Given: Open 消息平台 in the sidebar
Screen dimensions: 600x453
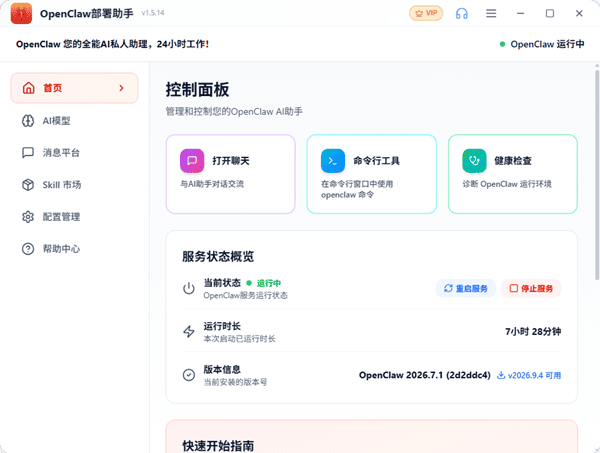Looking at the screenshot, I should [x=74, y=153].
